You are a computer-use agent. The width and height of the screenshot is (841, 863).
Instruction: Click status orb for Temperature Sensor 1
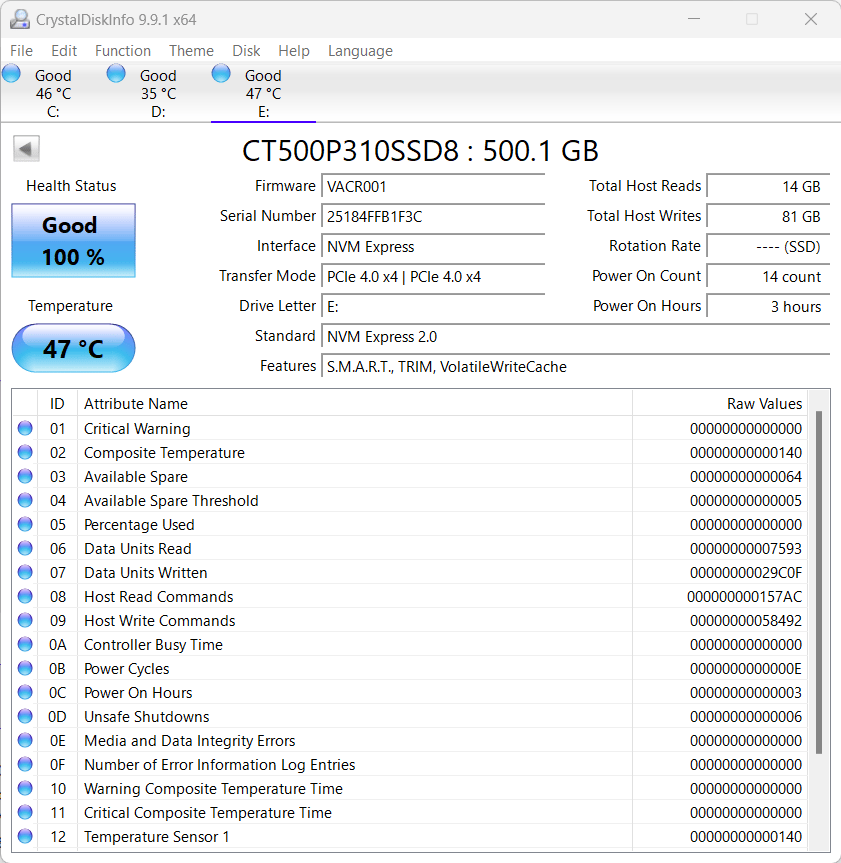point(25,836)
